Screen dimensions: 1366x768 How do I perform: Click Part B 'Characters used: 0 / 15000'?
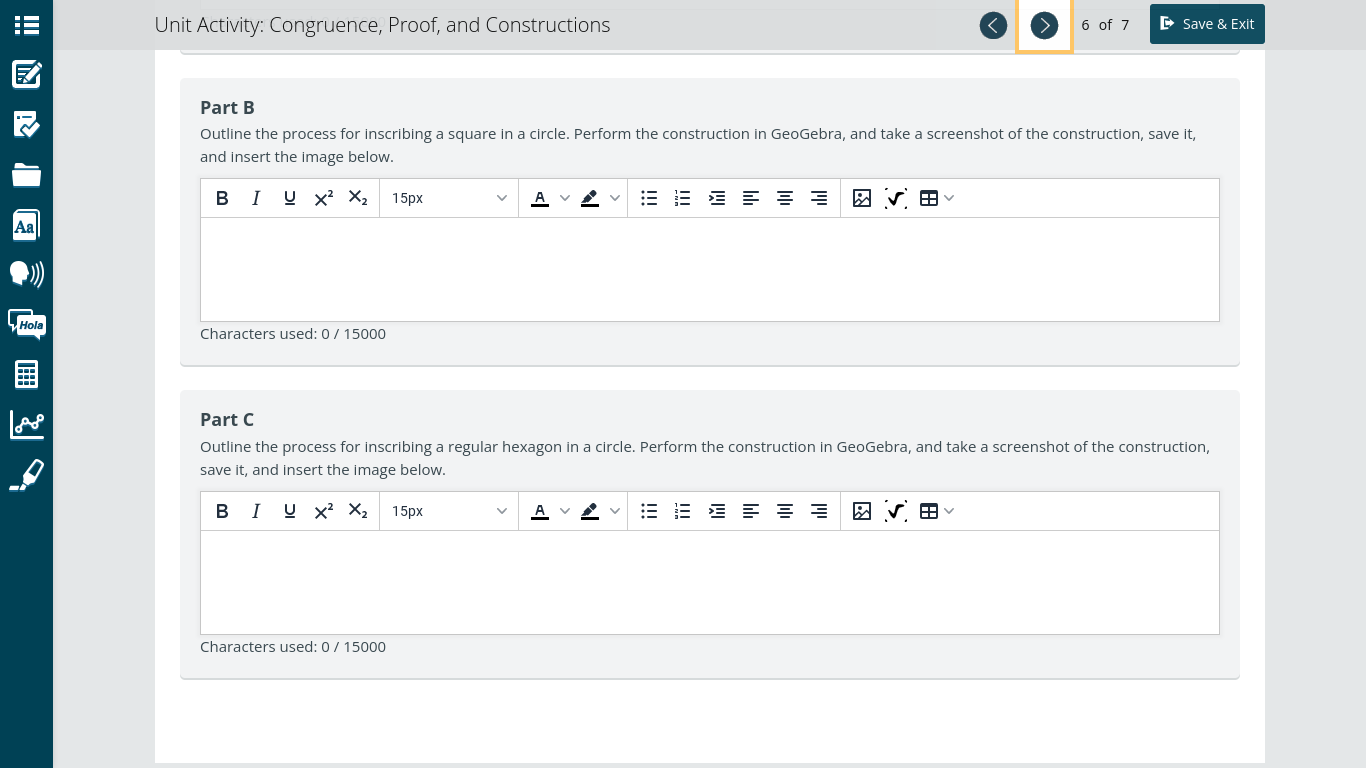(293, 333)
